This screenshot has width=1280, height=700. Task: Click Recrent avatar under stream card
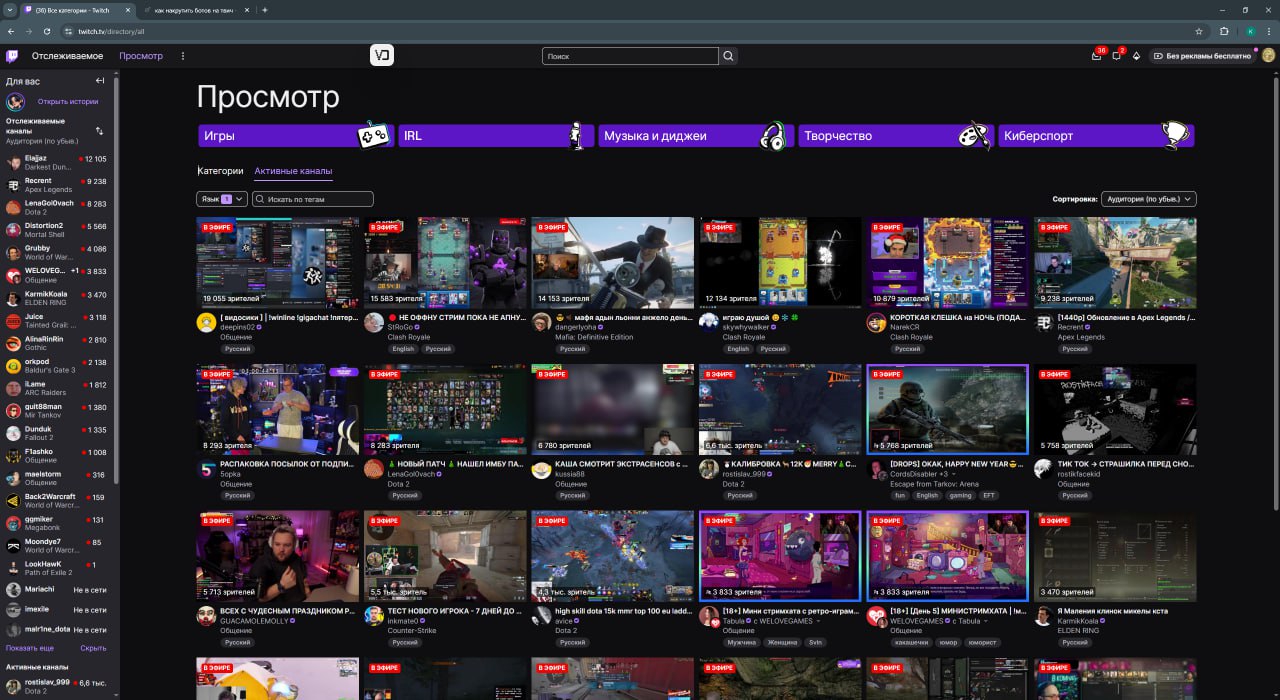[x=1043, y=322]
